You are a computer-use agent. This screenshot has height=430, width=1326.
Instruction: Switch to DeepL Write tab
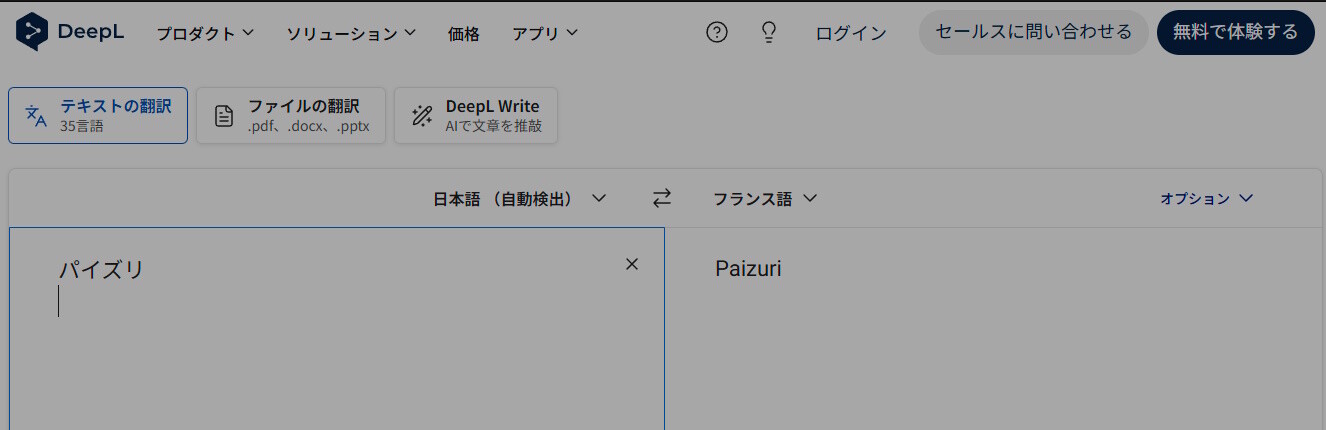[x=476, y=115]
